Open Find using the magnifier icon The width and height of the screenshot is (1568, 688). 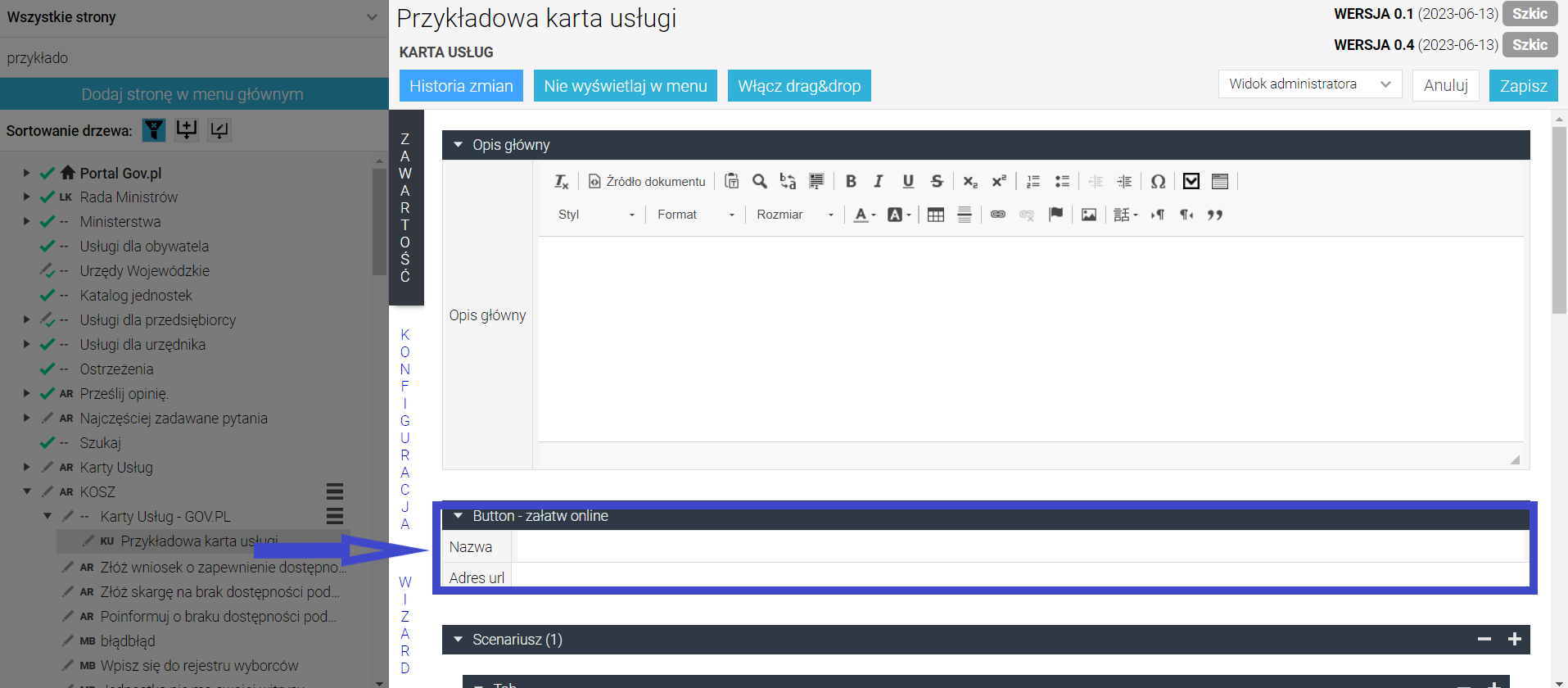tap(760, 182)
